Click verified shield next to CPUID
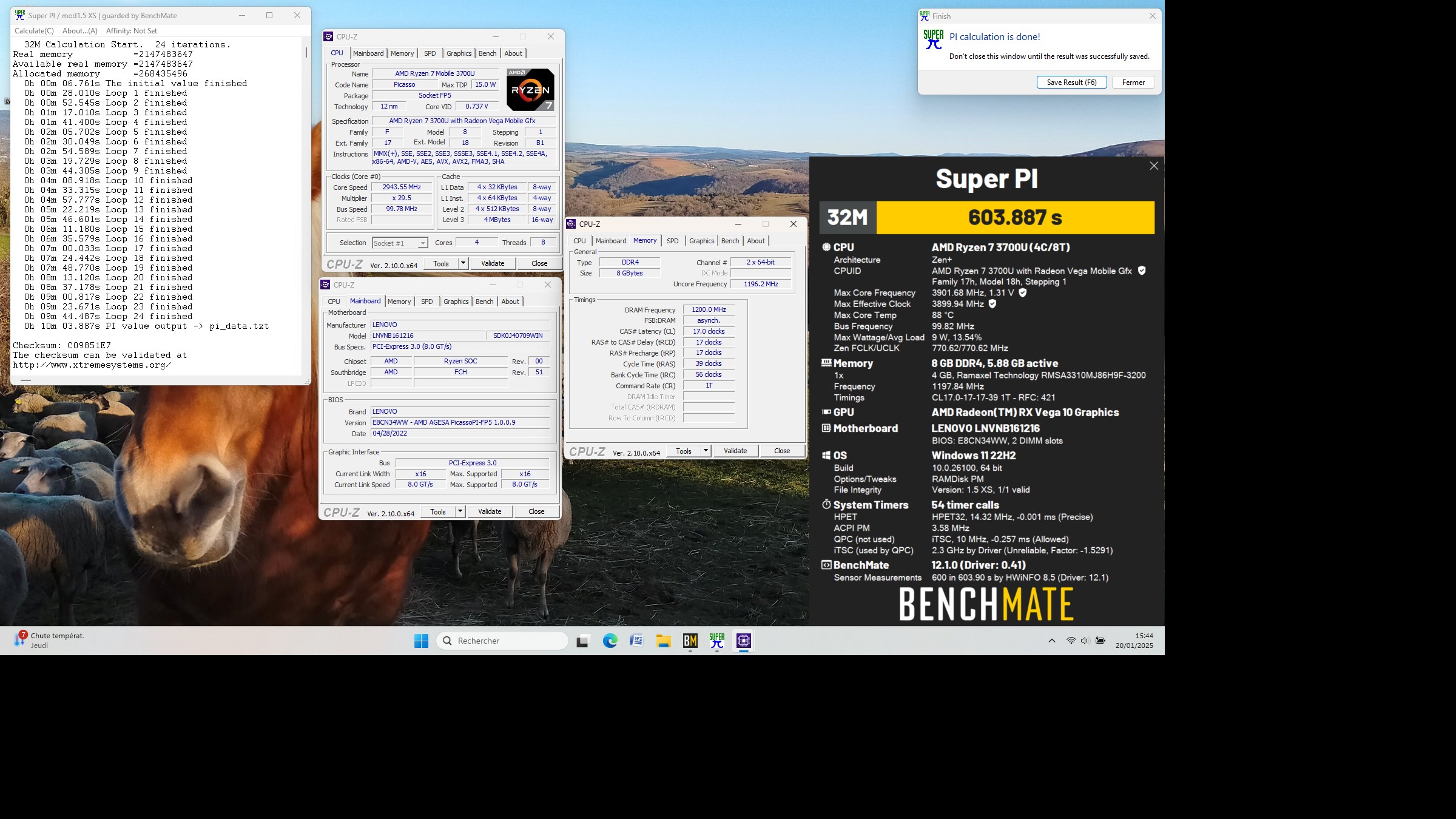The height and width of the screenshot is (819, 1456). (x=1142, y=271)
